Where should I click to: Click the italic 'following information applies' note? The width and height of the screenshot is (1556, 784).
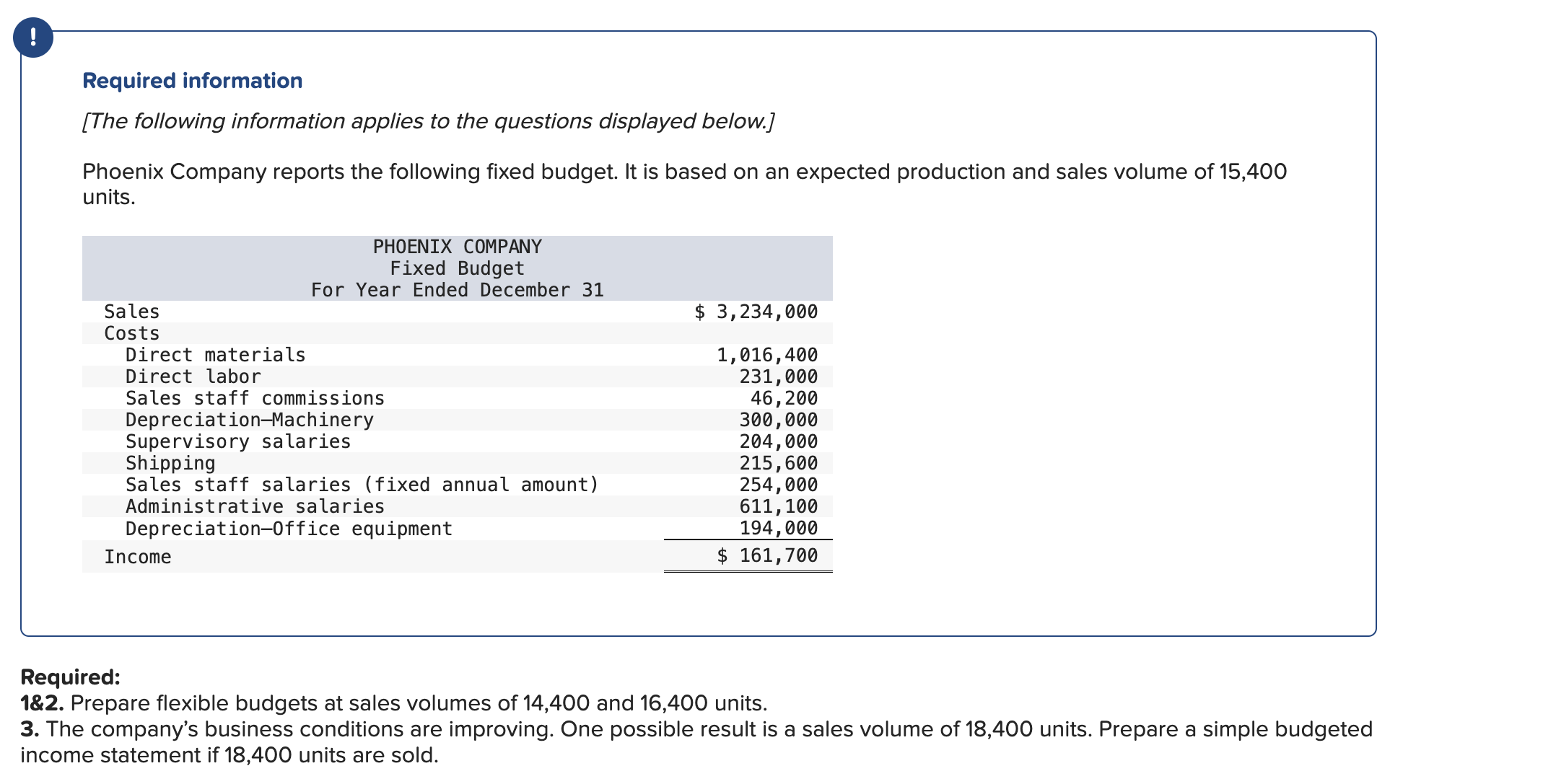[428, 121]
